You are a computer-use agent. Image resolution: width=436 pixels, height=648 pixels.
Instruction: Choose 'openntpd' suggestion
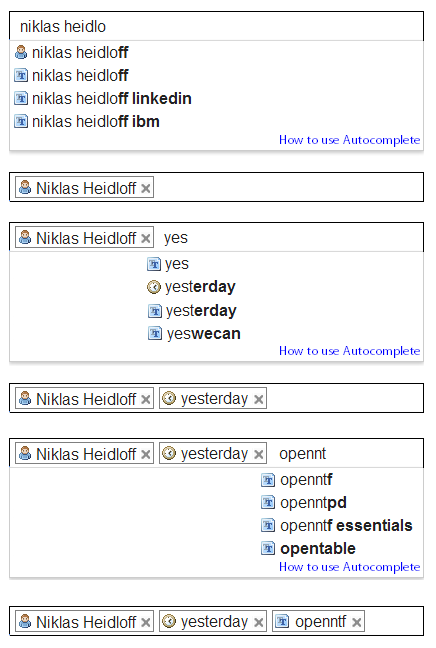tap(304, 503)
